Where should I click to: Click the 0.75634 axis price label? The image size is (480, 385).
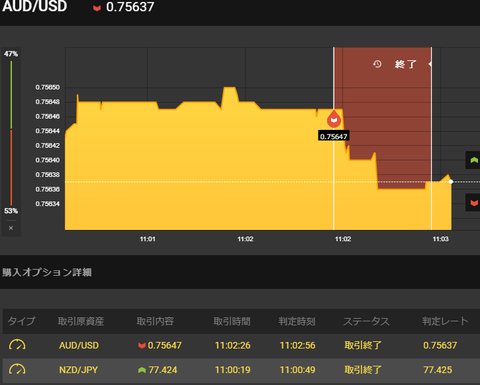pyautogui.click(x=48, y=204)
